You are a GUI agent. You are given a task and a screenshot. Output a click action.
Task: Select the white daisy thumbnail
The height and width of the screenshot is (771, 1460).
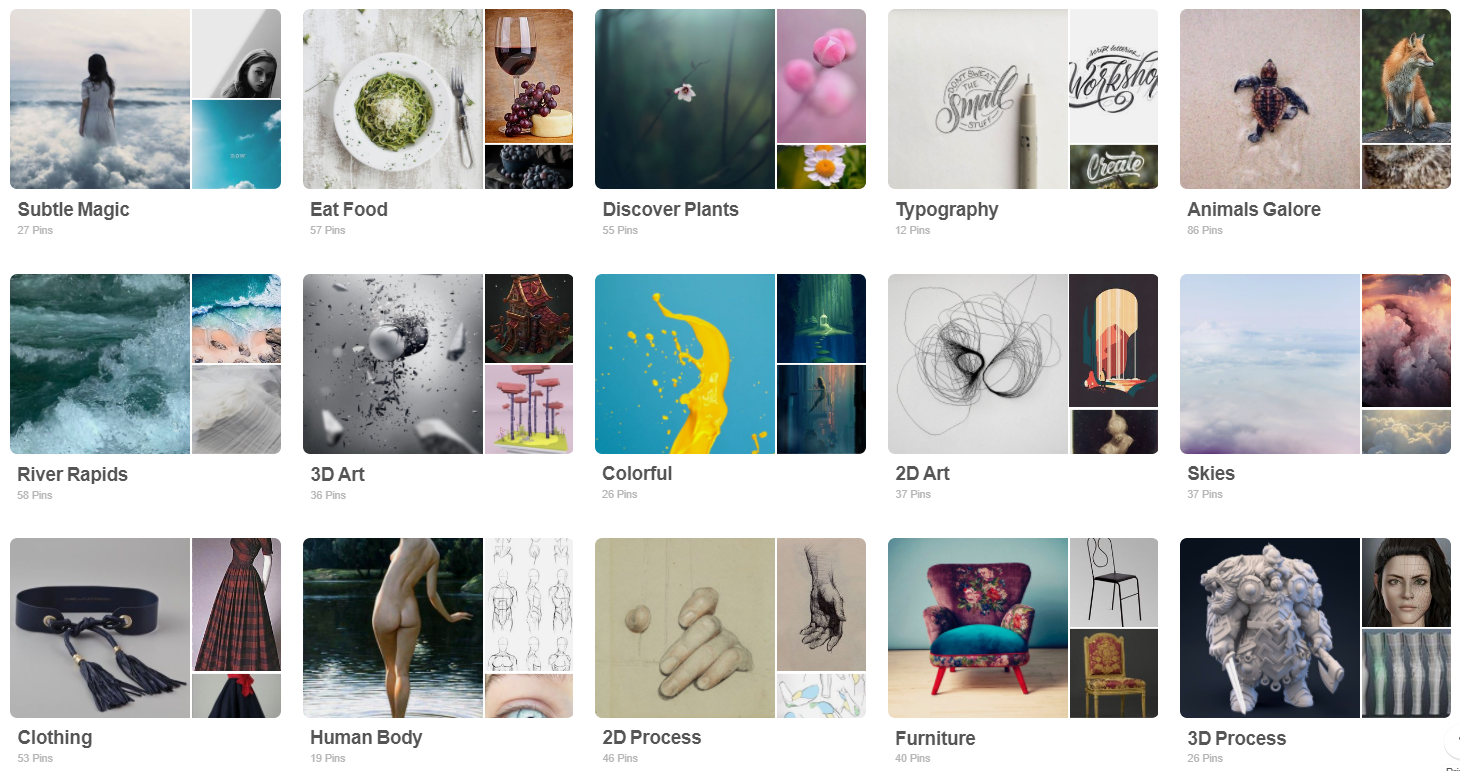[x=821, y=167]
